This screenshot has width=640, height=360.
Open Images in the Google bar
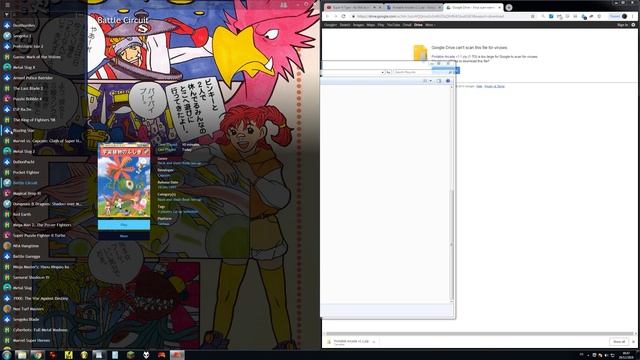tap(358, 25)
